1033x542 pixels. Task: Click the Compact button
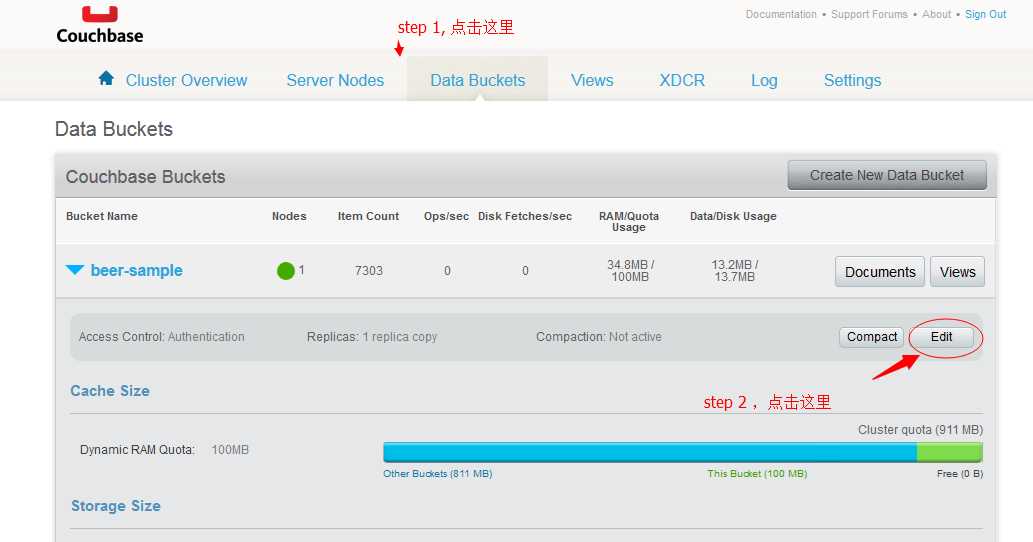(872, 337)
